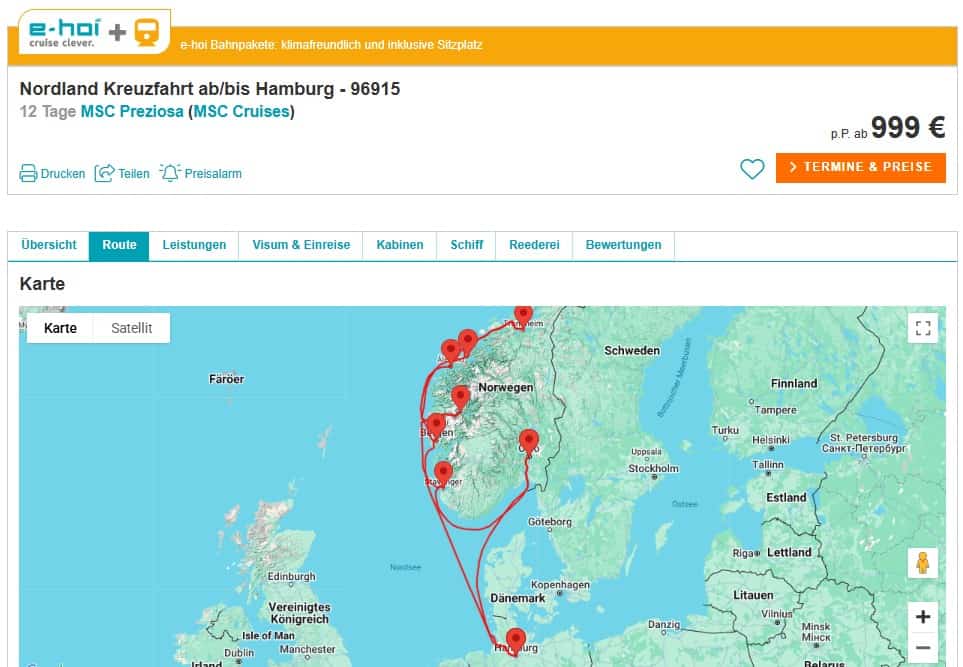This screenshot has width=963, height=667.
Task: Add cruise to favorites with heart icon
Action: (752, 169)
